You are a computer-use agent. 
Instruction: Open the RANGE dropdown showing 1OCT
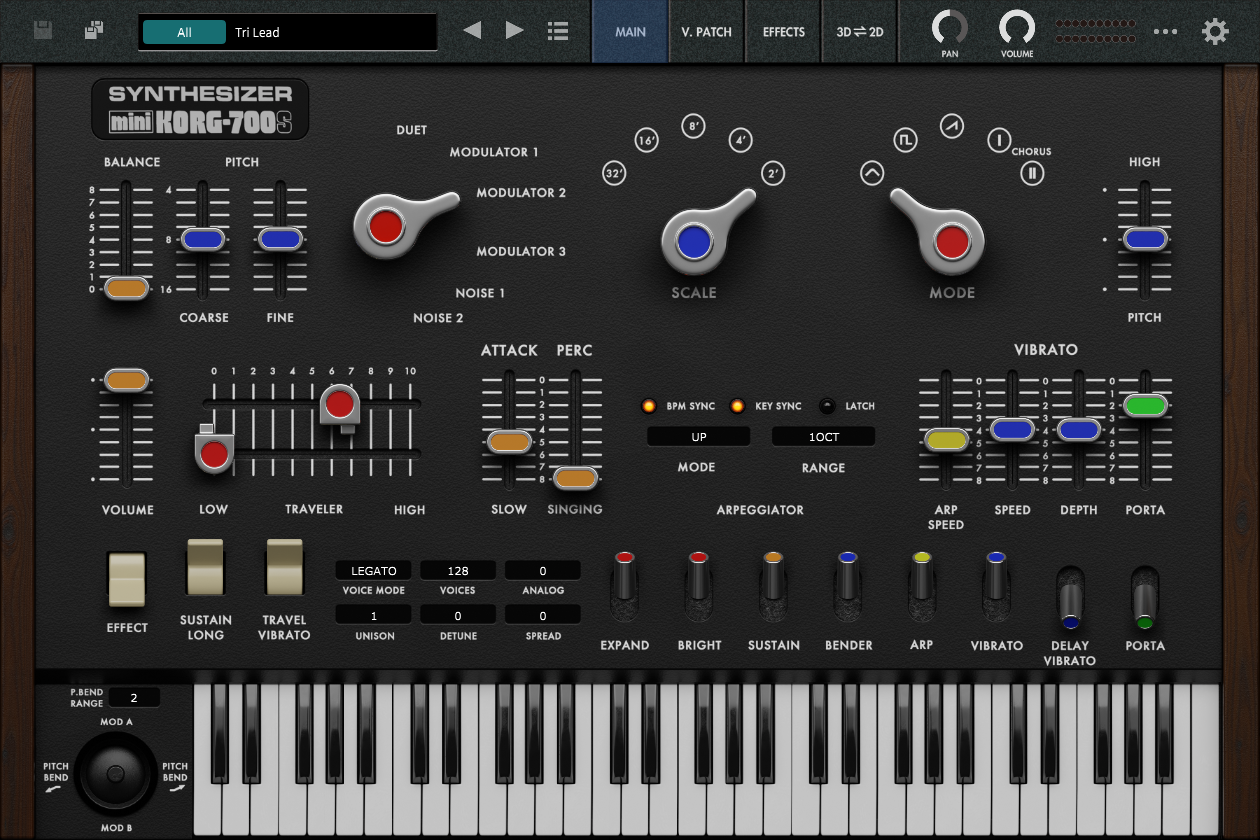pyautogui.click(x=822, y=436)
